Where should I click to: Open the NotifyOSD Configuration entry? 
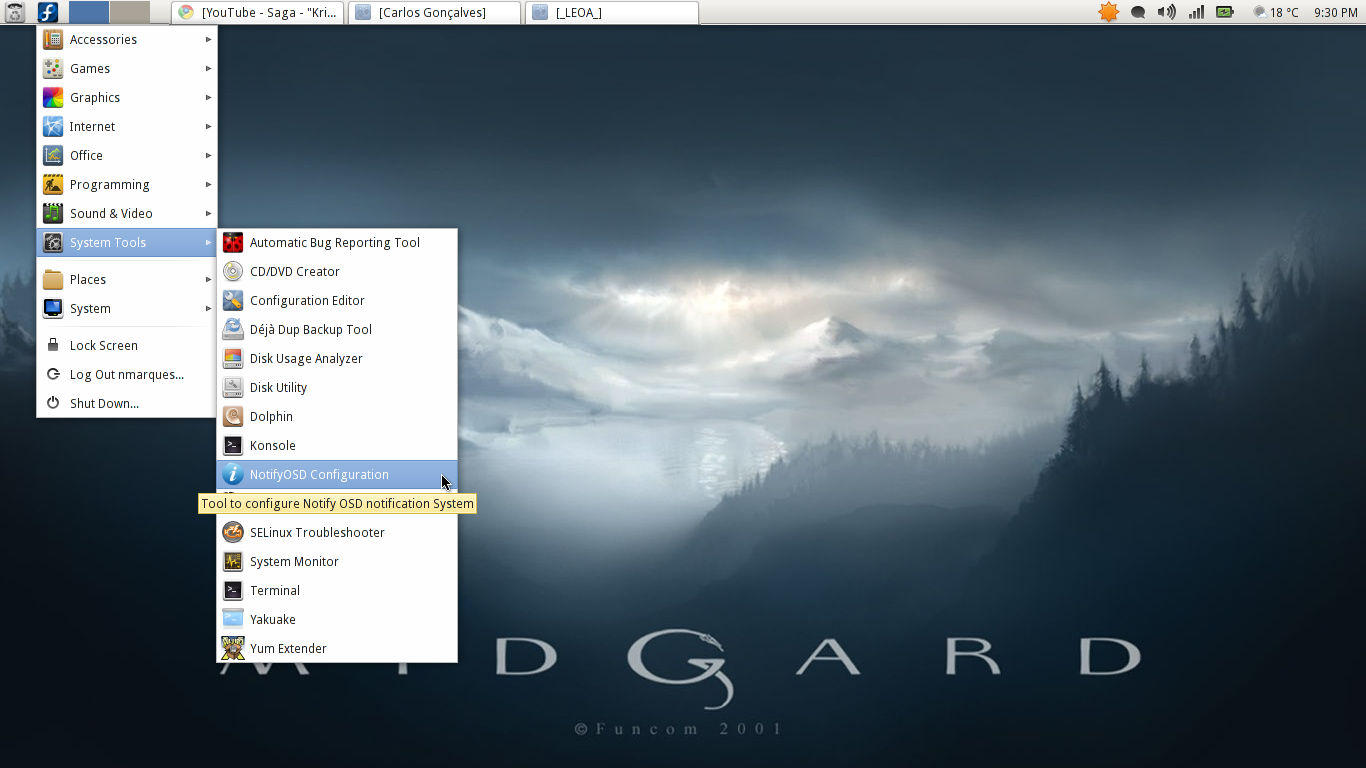click(337, 475)
